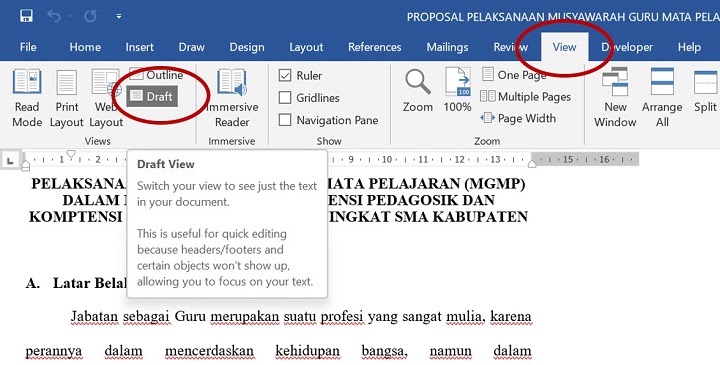
Task: Click the word 'profesi' in the paragraph
Action: pyautogui.click(x=342, y=316)
